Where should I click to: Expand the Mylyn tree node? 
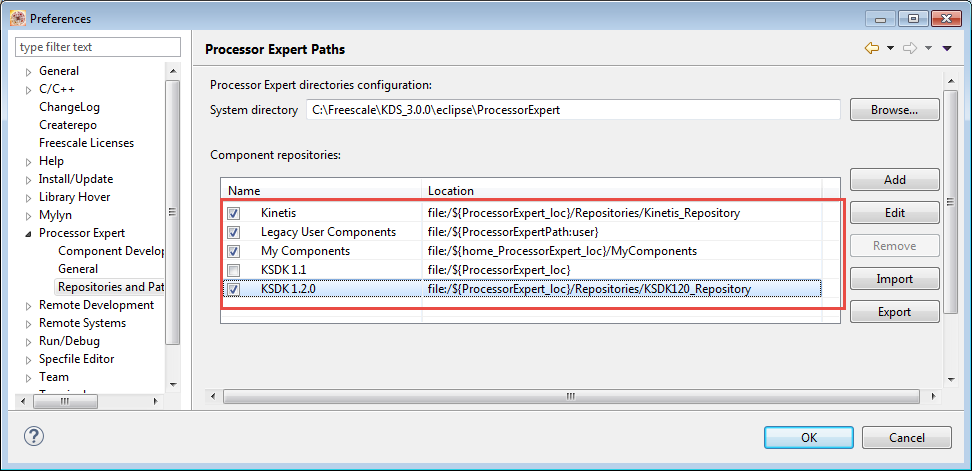tap(28, 216)
